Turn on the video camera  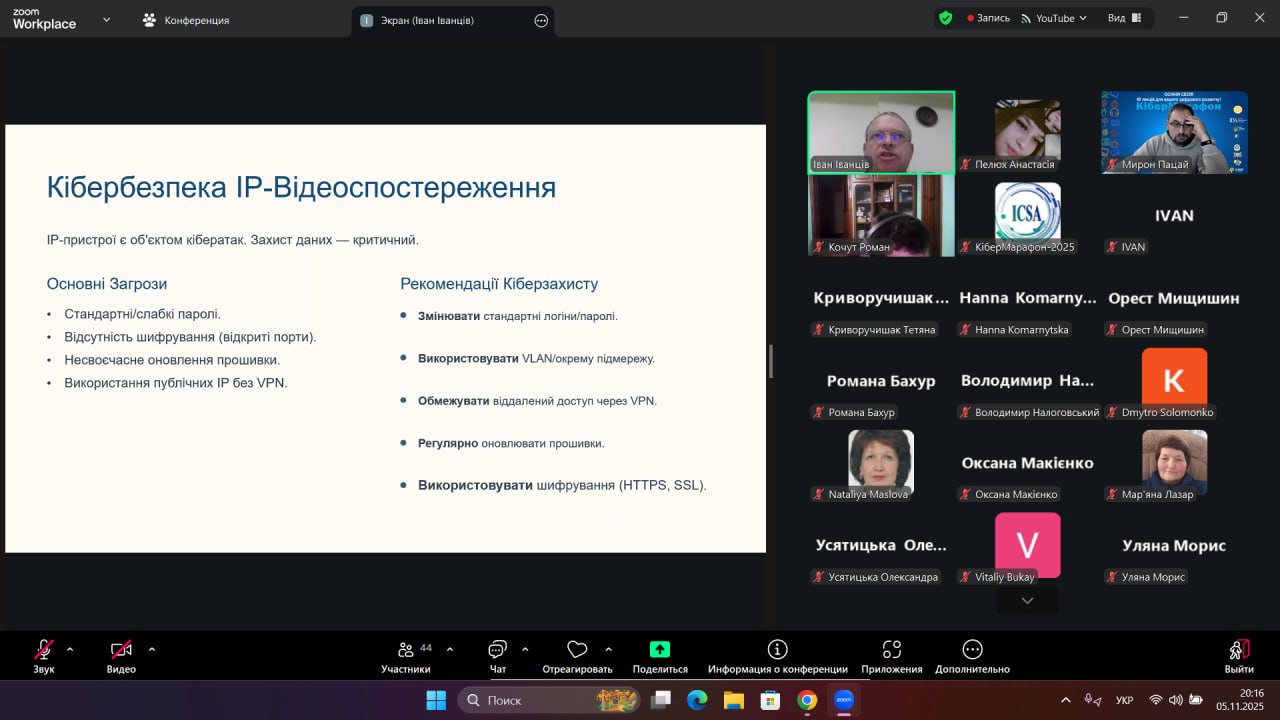coord(121,650)
